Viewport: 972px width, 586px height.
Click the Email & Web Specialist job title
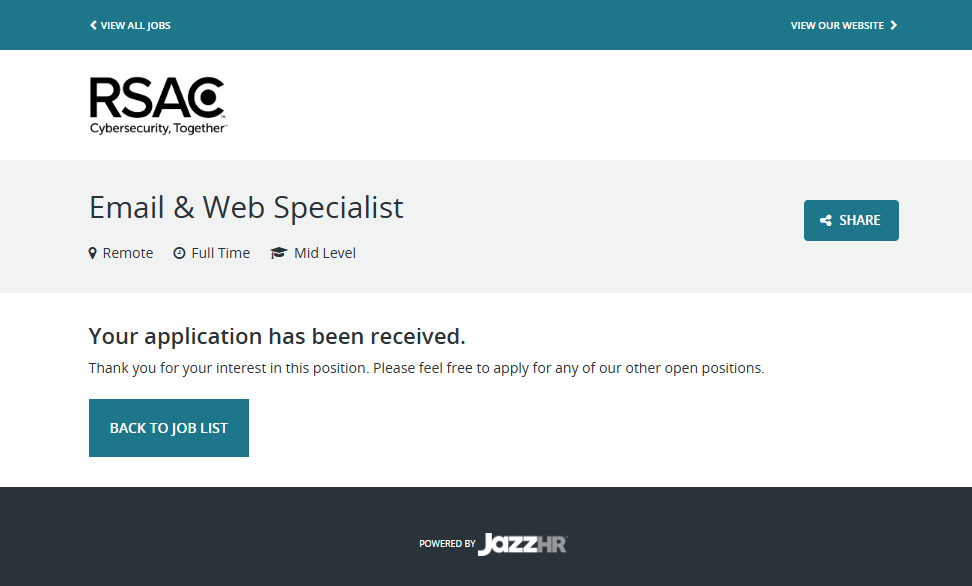click(246, 207)
